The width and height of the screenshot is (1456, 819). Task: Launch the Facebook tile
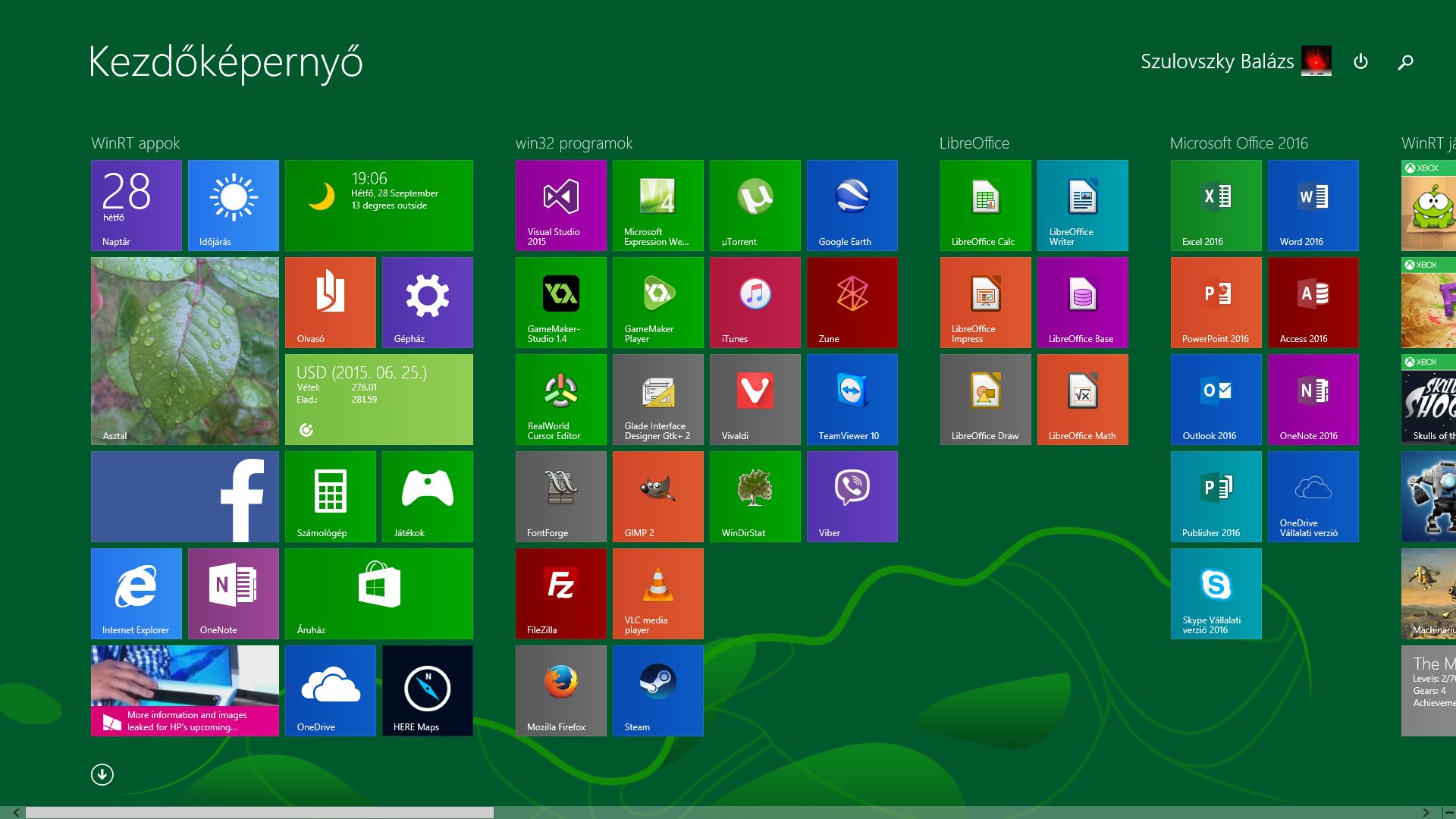(x=185, y=497)
